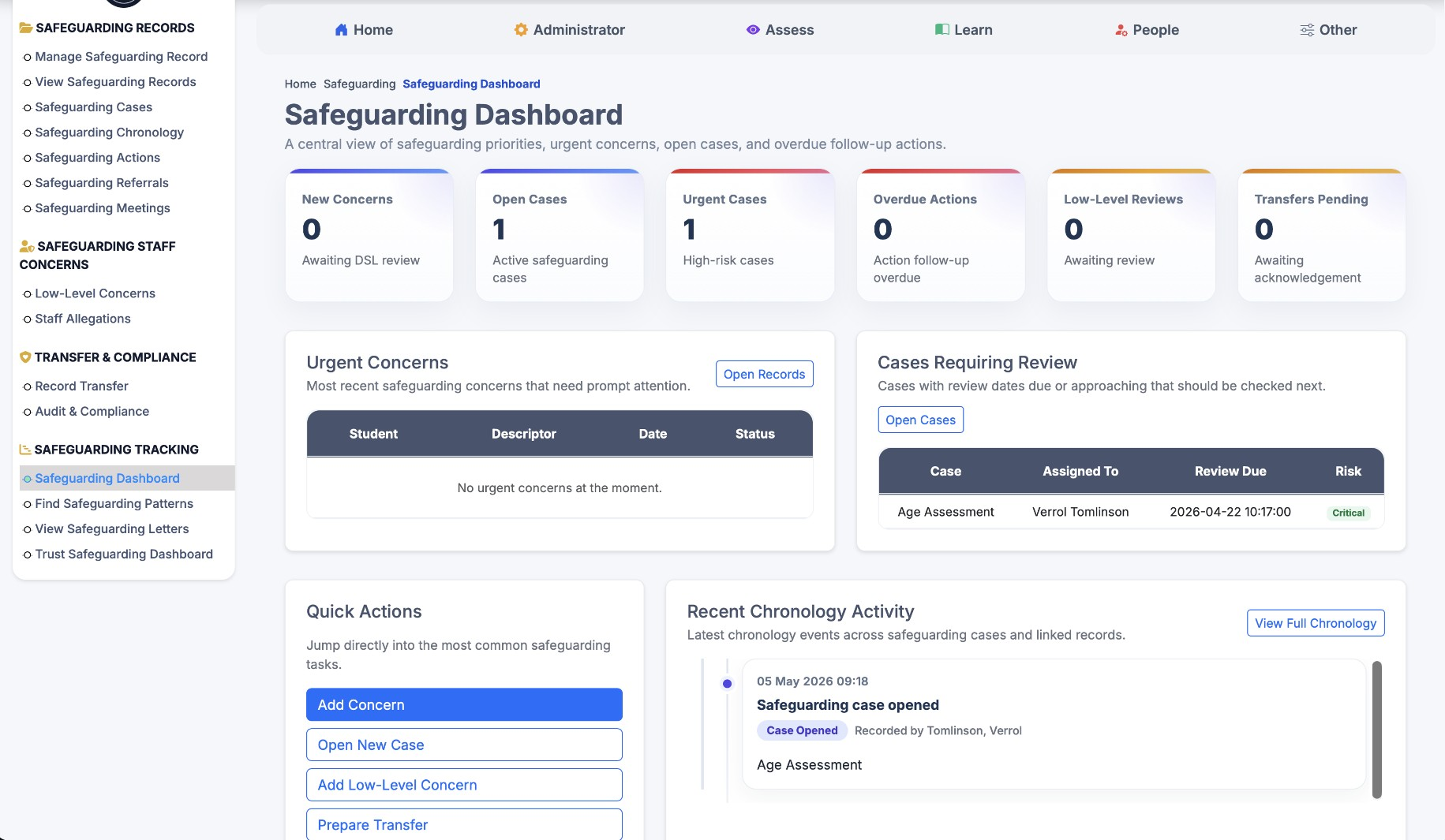Open Record Transfer in sidebar

click(x=81, y=386)
